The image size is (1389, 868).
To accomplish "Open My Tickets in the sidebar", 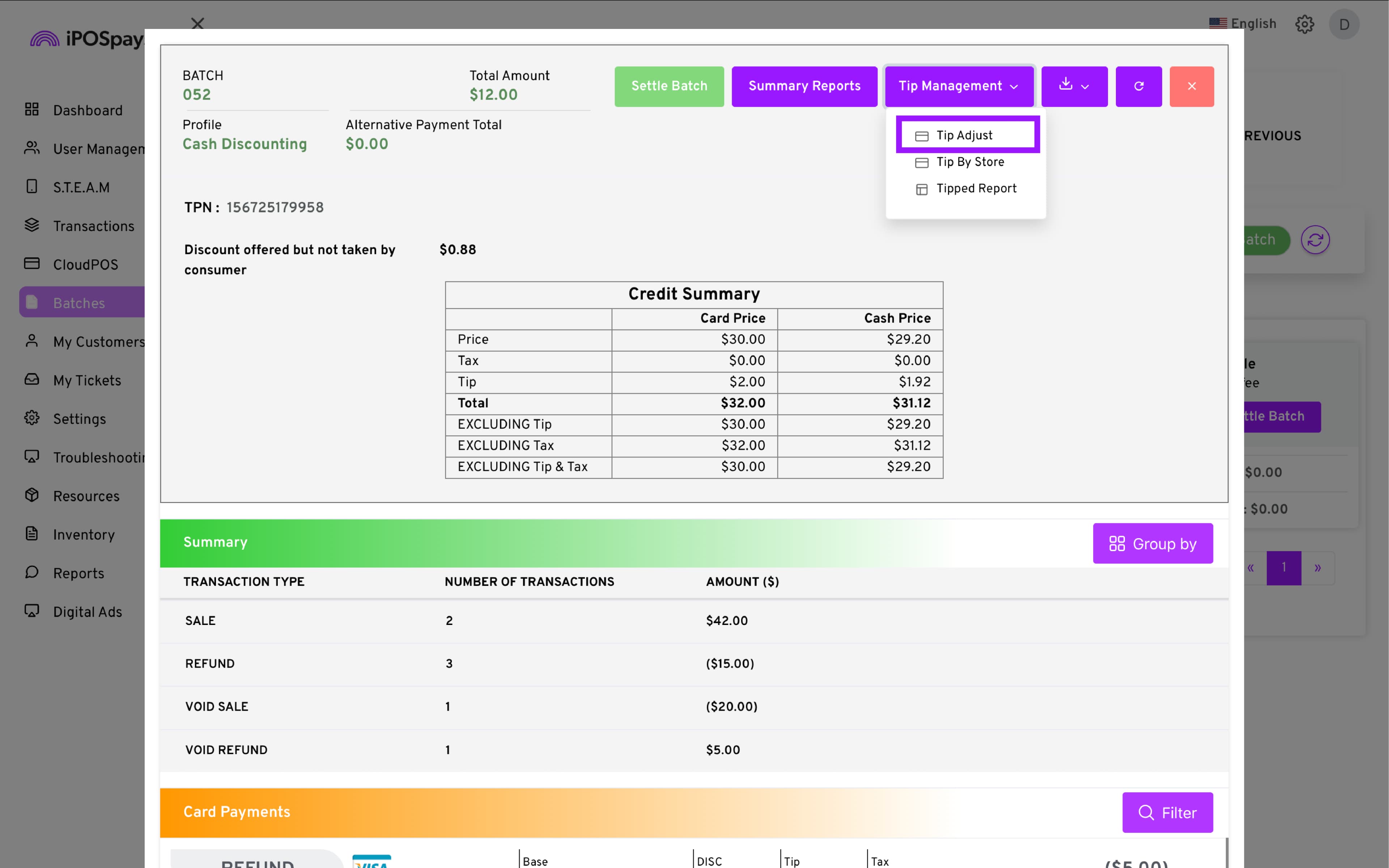I will coord(87,380).
